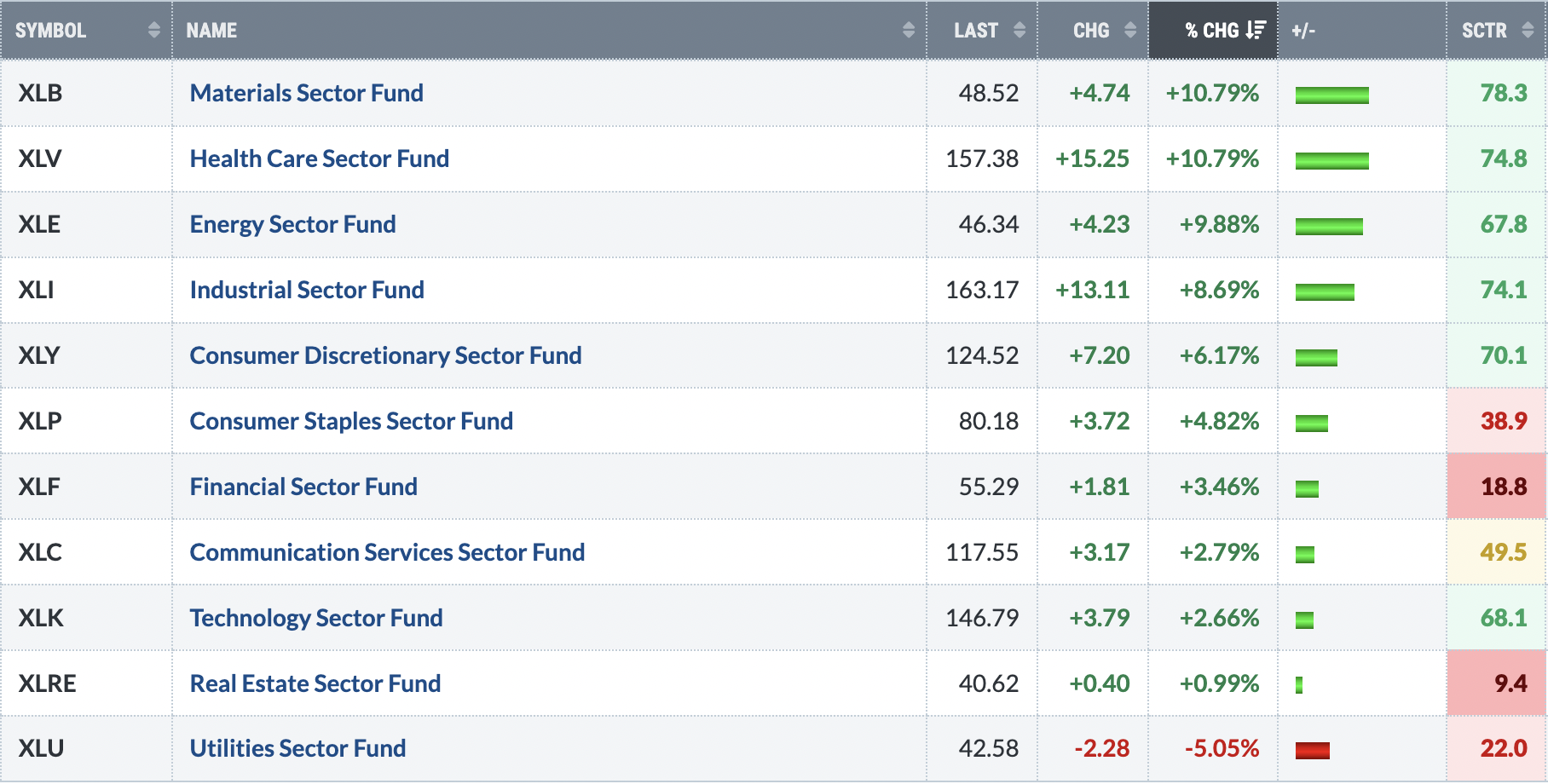Image resolution: width=1548 pixels, height=784 pixels.
Task: Open Utilities Sector Fund link
Action: coord(298,748)
